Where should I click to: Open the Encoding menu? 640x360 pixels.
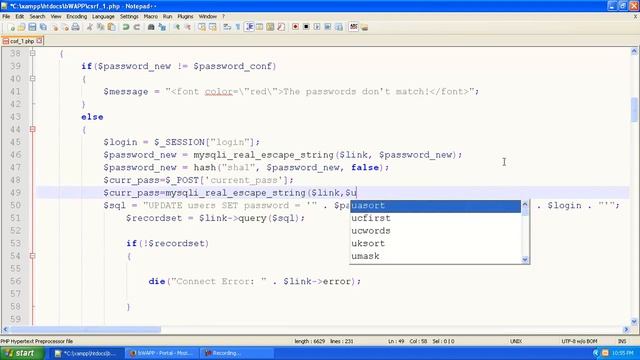pos(77,16)
